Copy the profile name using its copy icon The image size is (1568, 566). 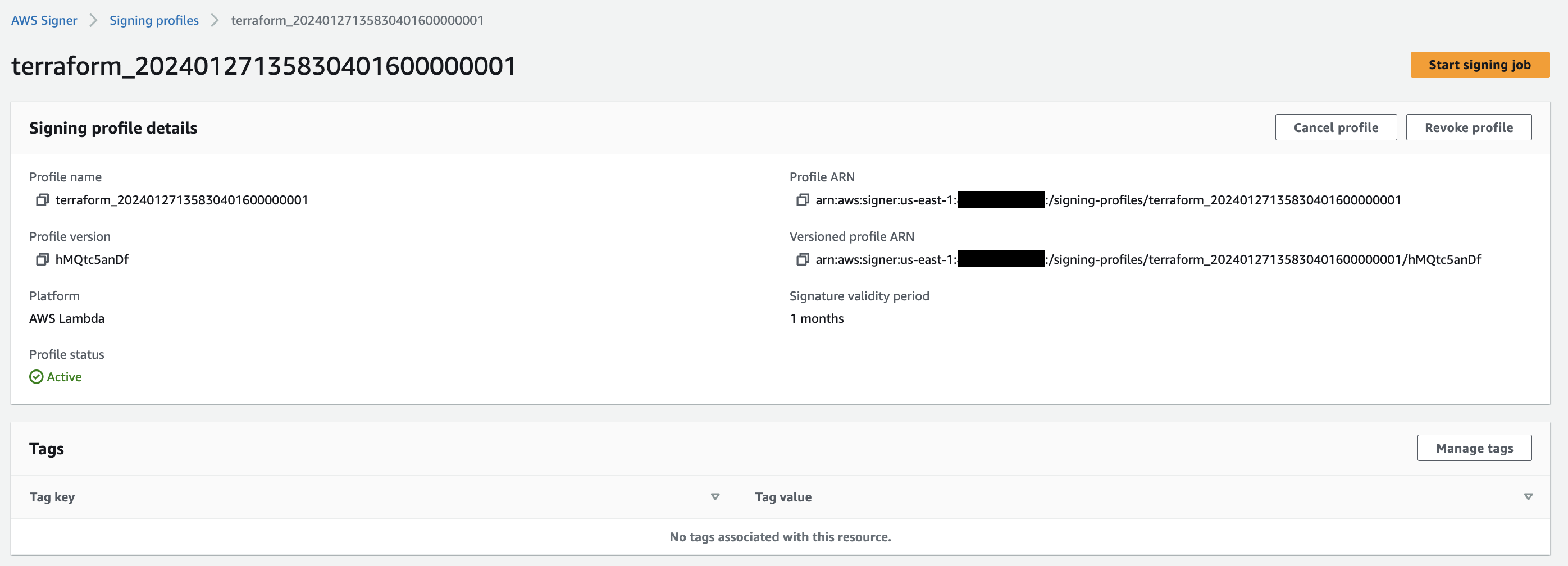[x=42, y=200]
